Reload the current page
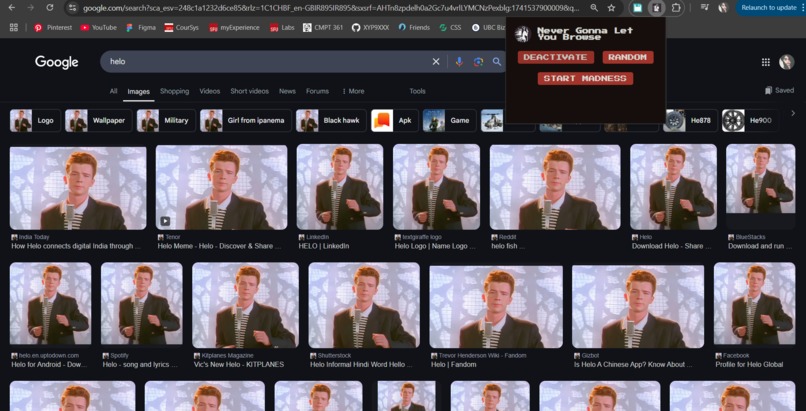This screenshot has height=411, width=806. pyautogui.click(x=50, y=8)
